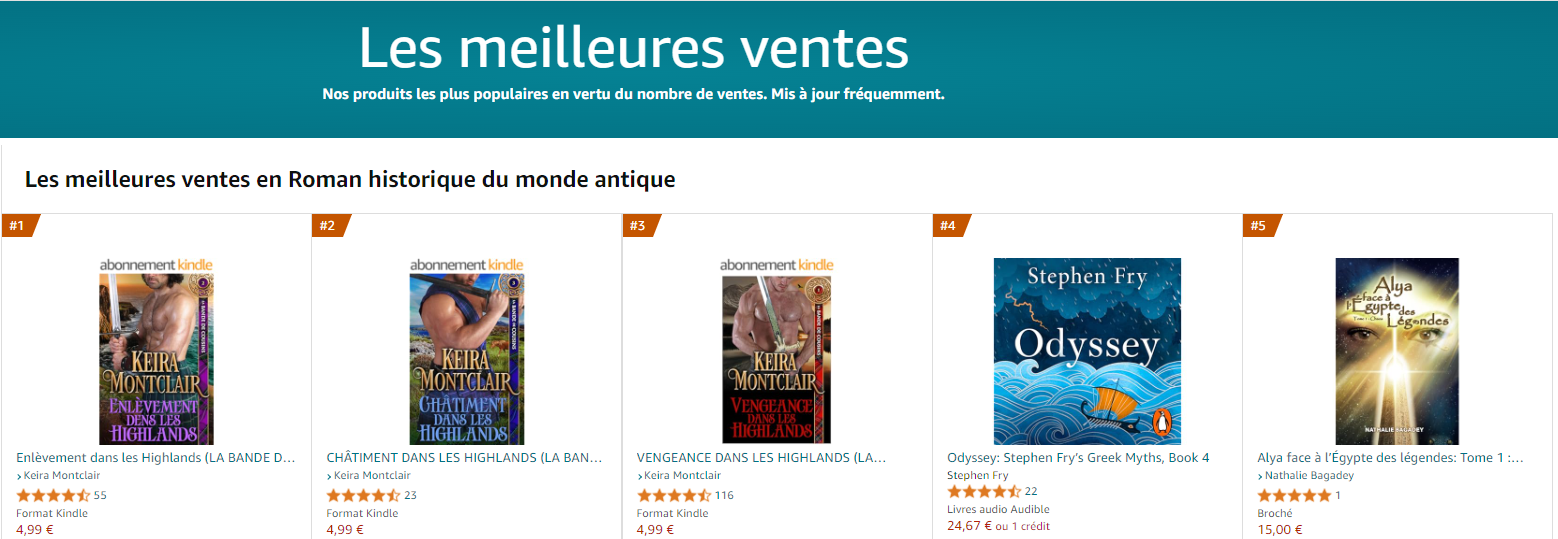1558x539 pixels.
Task: Open the Vengeance dans les Highlands cover image
Action: 777,359
